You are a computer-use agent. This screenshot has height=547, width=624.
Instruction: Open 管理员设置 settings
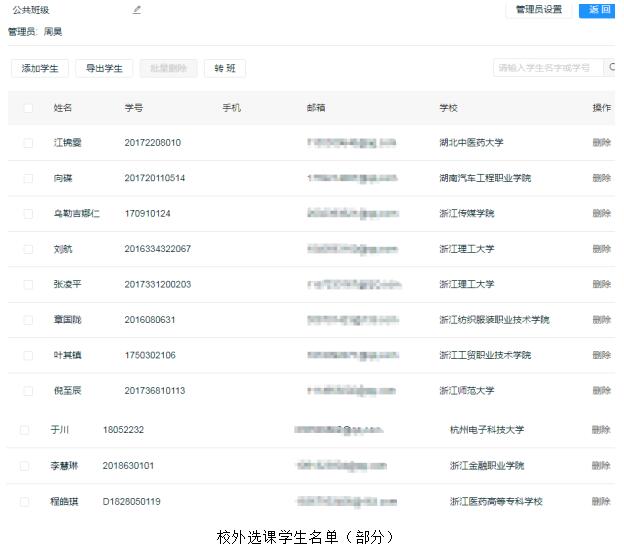(538, 10)
